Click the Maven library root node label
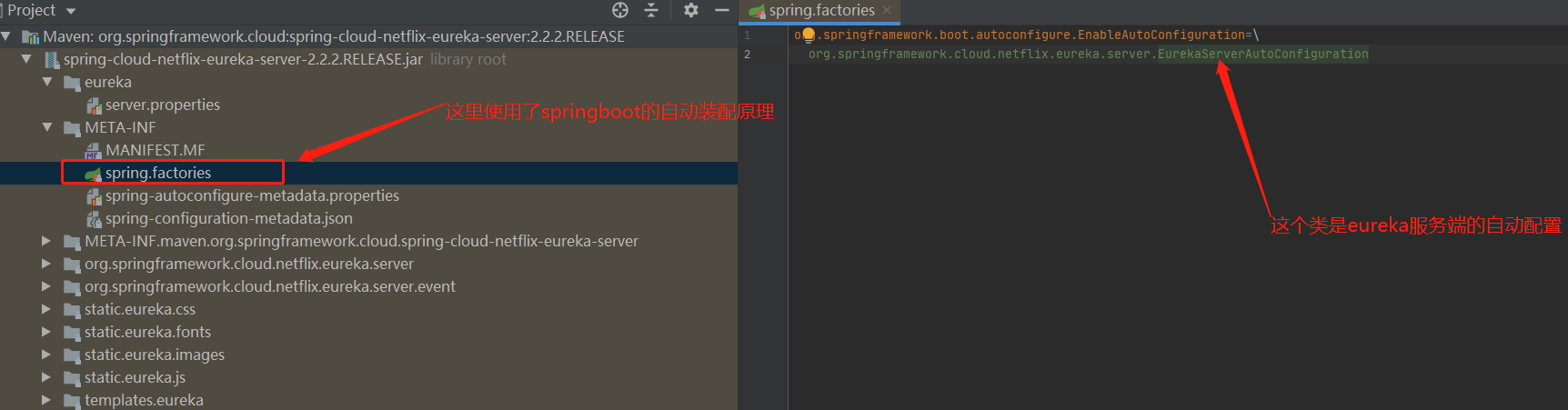 click(x=334, y=36)
